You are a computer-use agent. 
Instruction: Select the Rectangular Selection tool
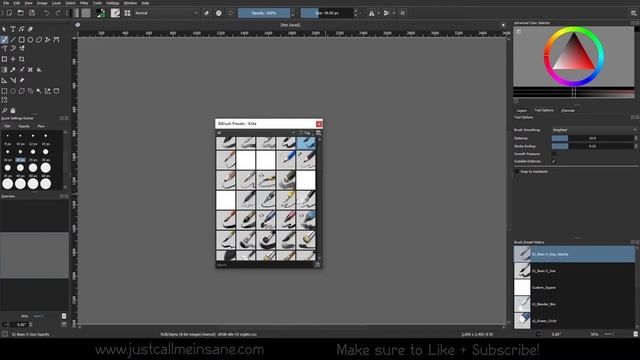pyautogui.click(x=4, y=91)
